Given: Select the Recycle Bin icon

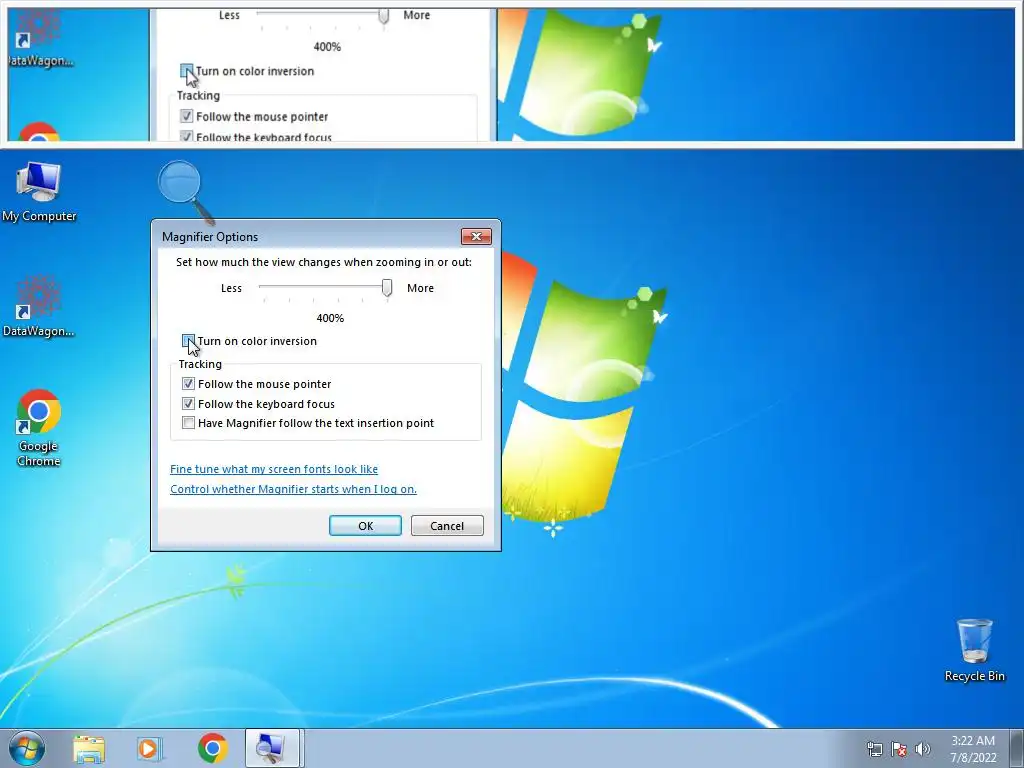Looking at the screenshot, I should click(x=974, y=650).
